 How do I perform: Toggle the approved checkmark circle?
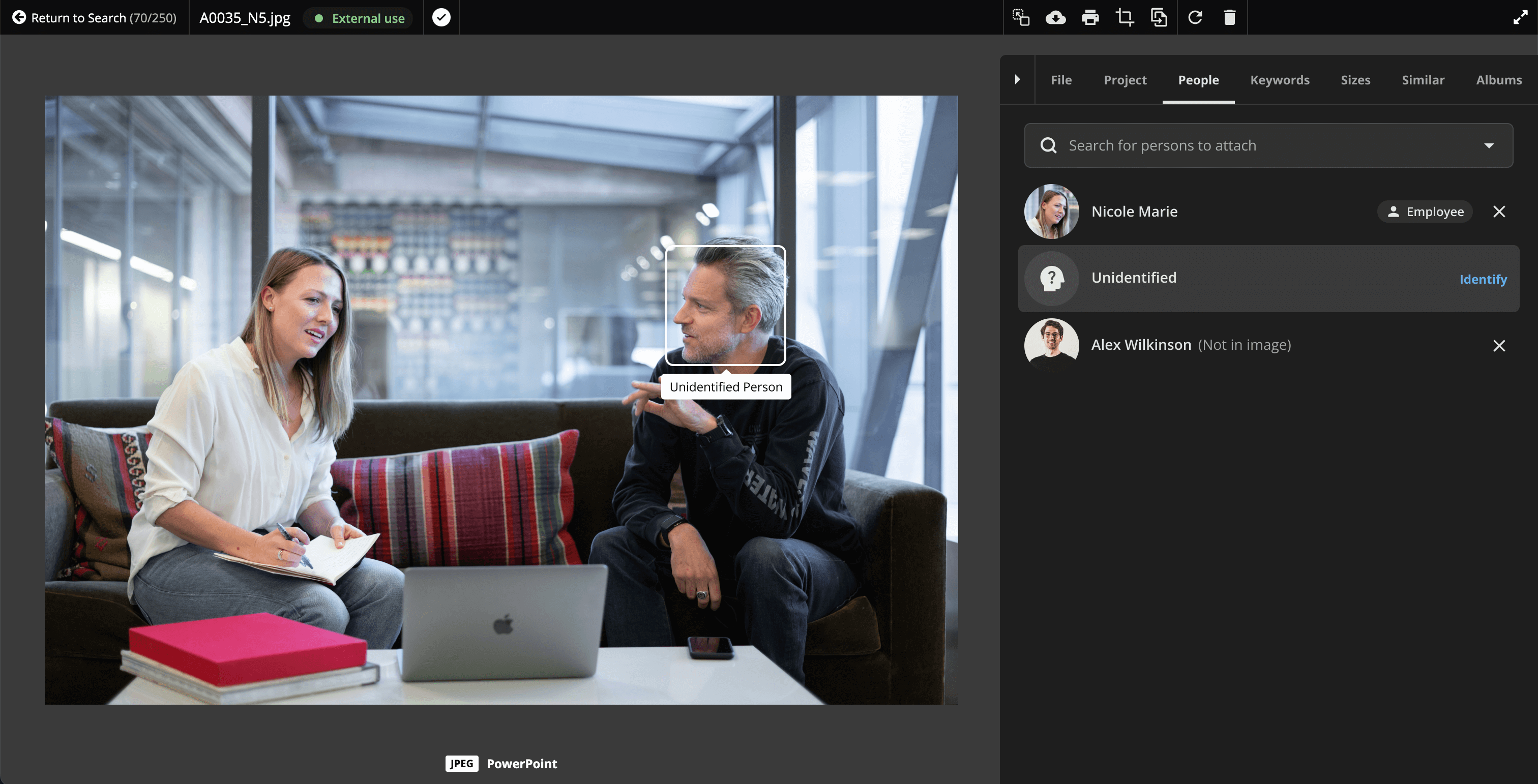coord(441,17)
